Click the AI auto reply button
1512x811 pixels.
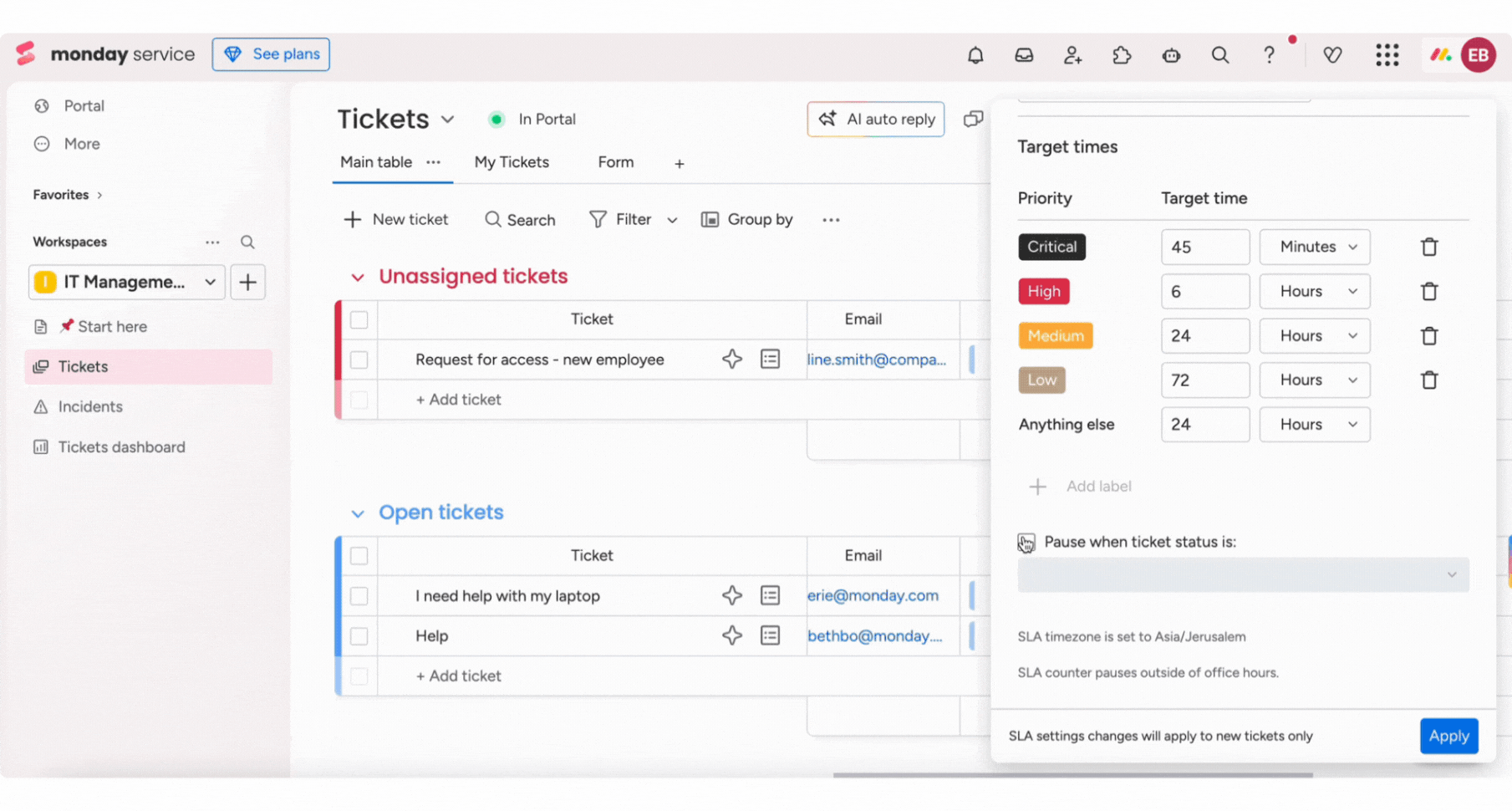pyautogui.click(x=876, y=119)
